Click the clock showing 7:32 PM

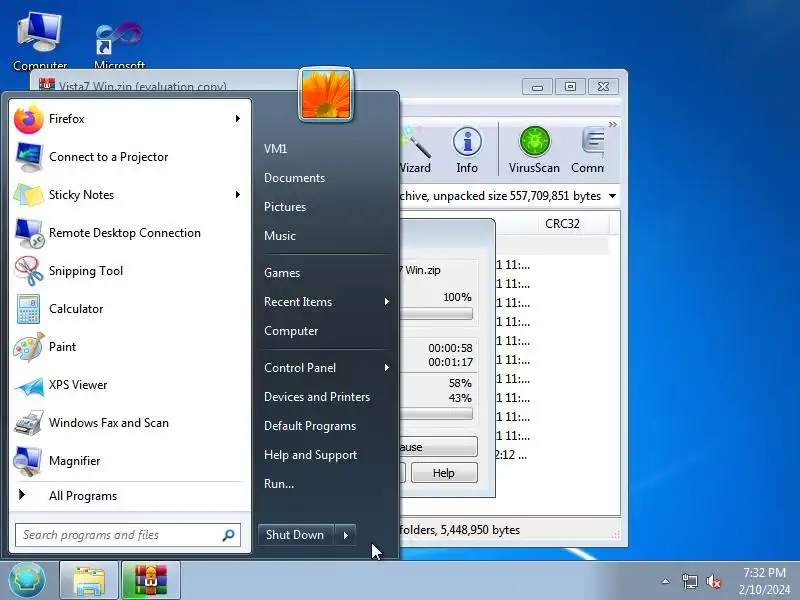(764, 572)
